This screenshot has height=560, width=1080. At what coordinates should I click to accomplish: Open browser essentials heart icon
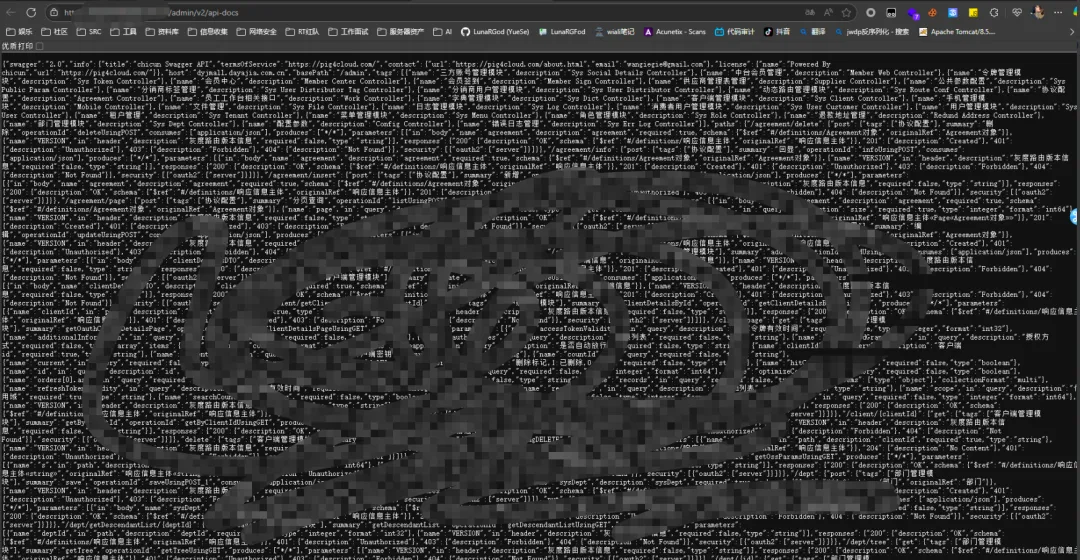1017,12
